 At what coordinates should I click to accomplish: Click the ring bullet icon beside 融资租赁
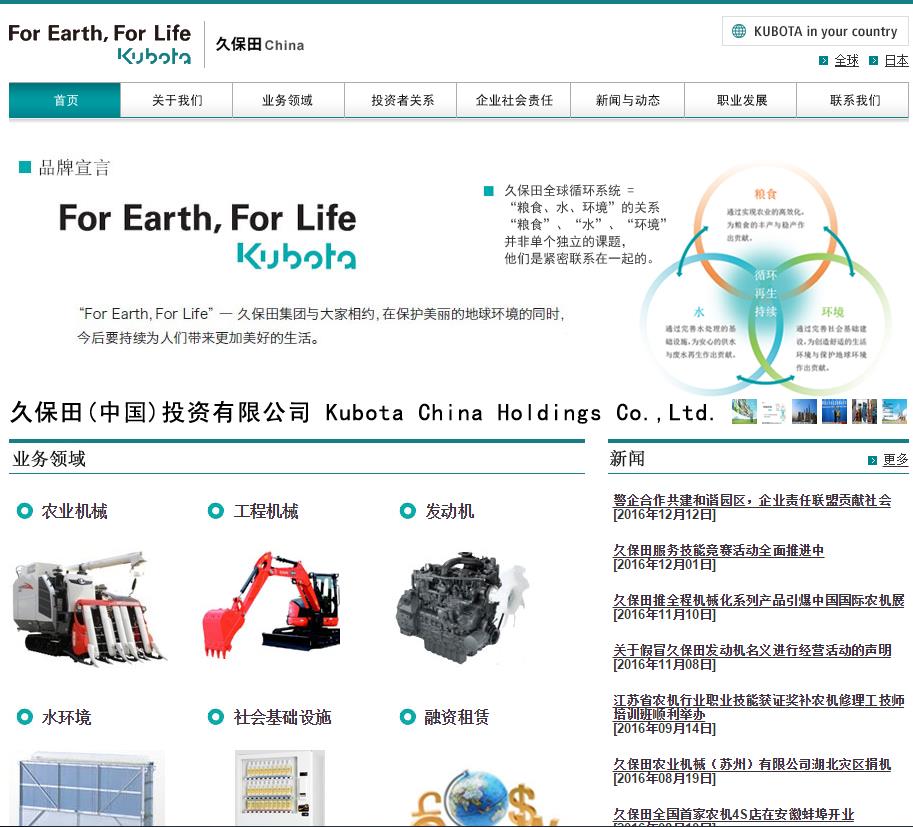click(408, 716)
